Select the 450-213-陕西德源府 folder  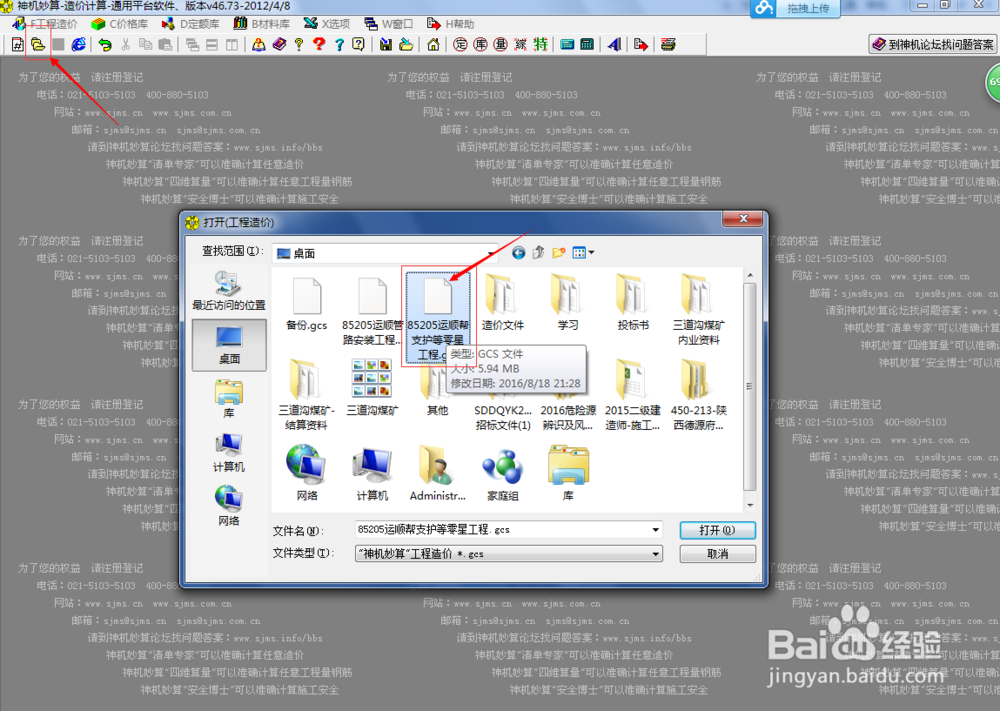698,395
